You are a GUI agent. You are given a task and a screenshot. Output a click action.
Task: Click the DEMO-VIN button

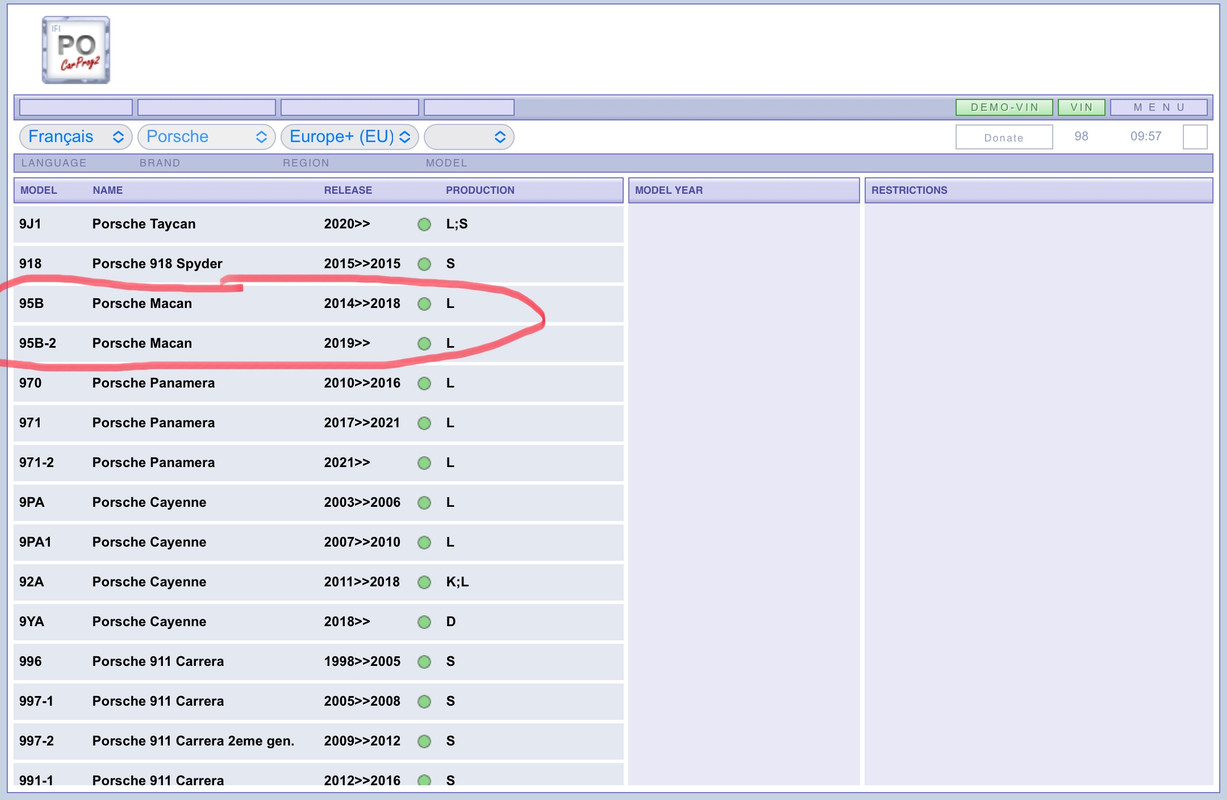point(1004,107)
